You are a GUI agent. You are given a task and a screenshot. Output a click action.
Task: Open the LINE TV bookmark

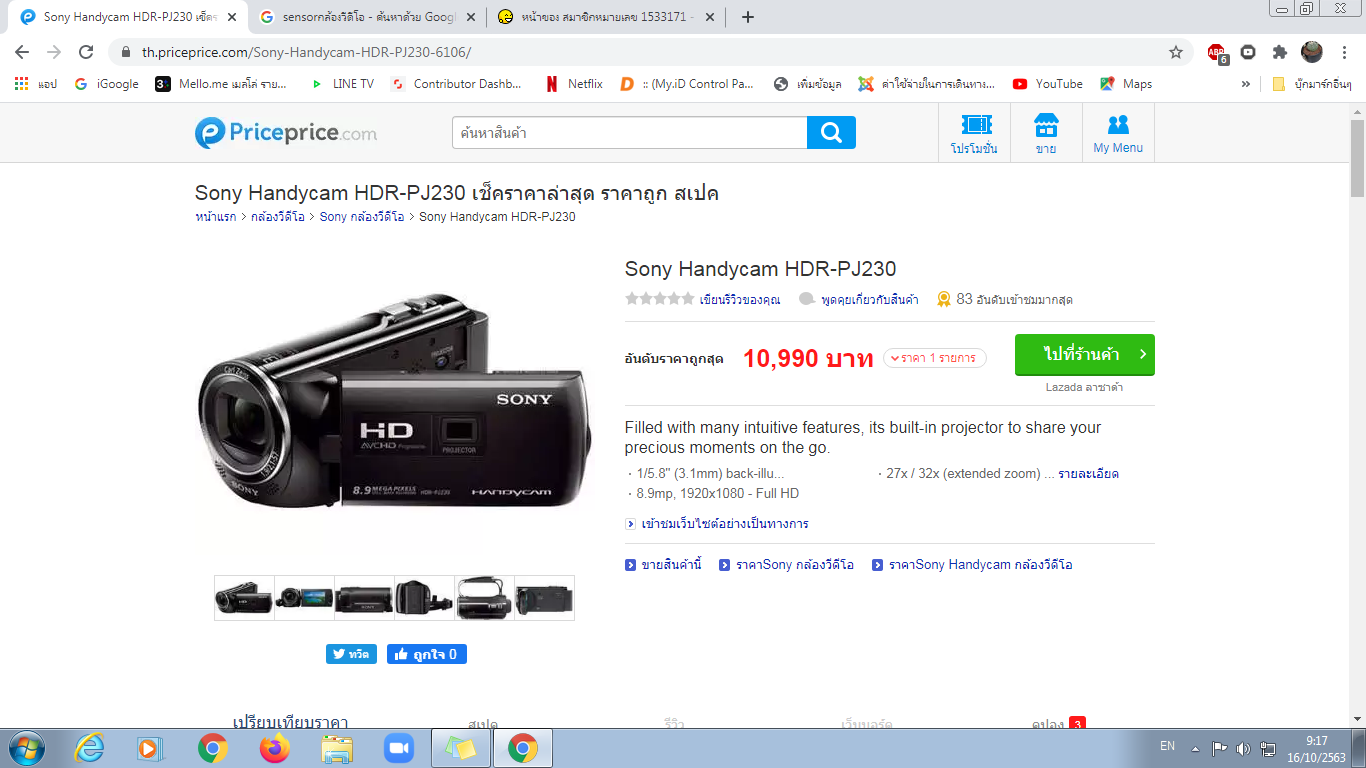[x=342, y=84]
